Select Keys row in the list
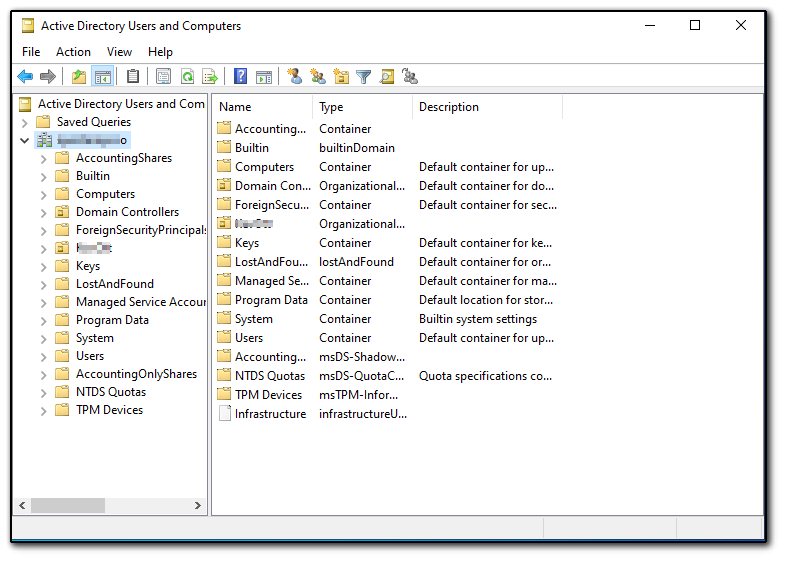Viewport: 785px width, 561px height. click(387, 243)
